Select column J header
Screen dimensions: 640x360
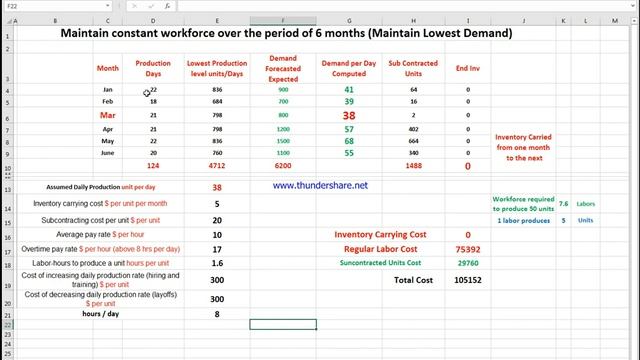pyautogui.click(x=524, y=21)
